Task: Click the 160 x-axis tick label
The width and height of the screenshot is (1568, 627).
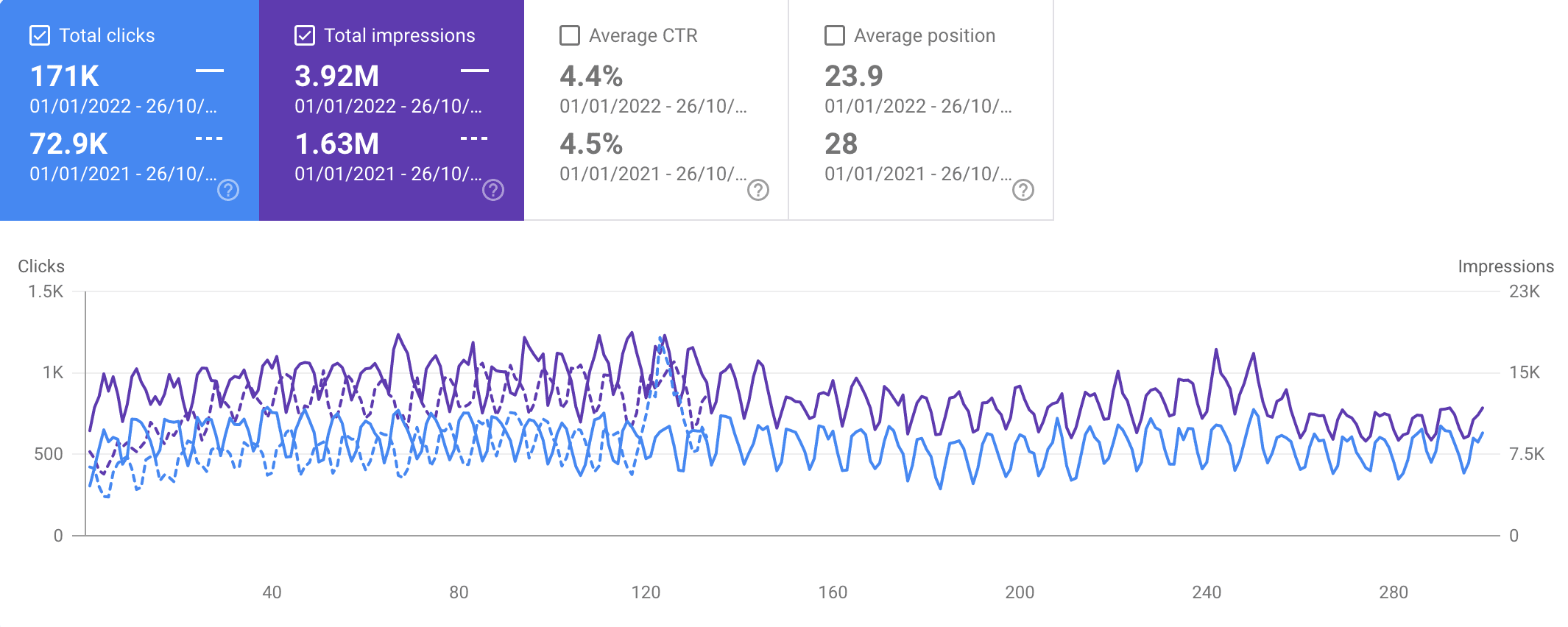Action: click(x=833, y=592)
